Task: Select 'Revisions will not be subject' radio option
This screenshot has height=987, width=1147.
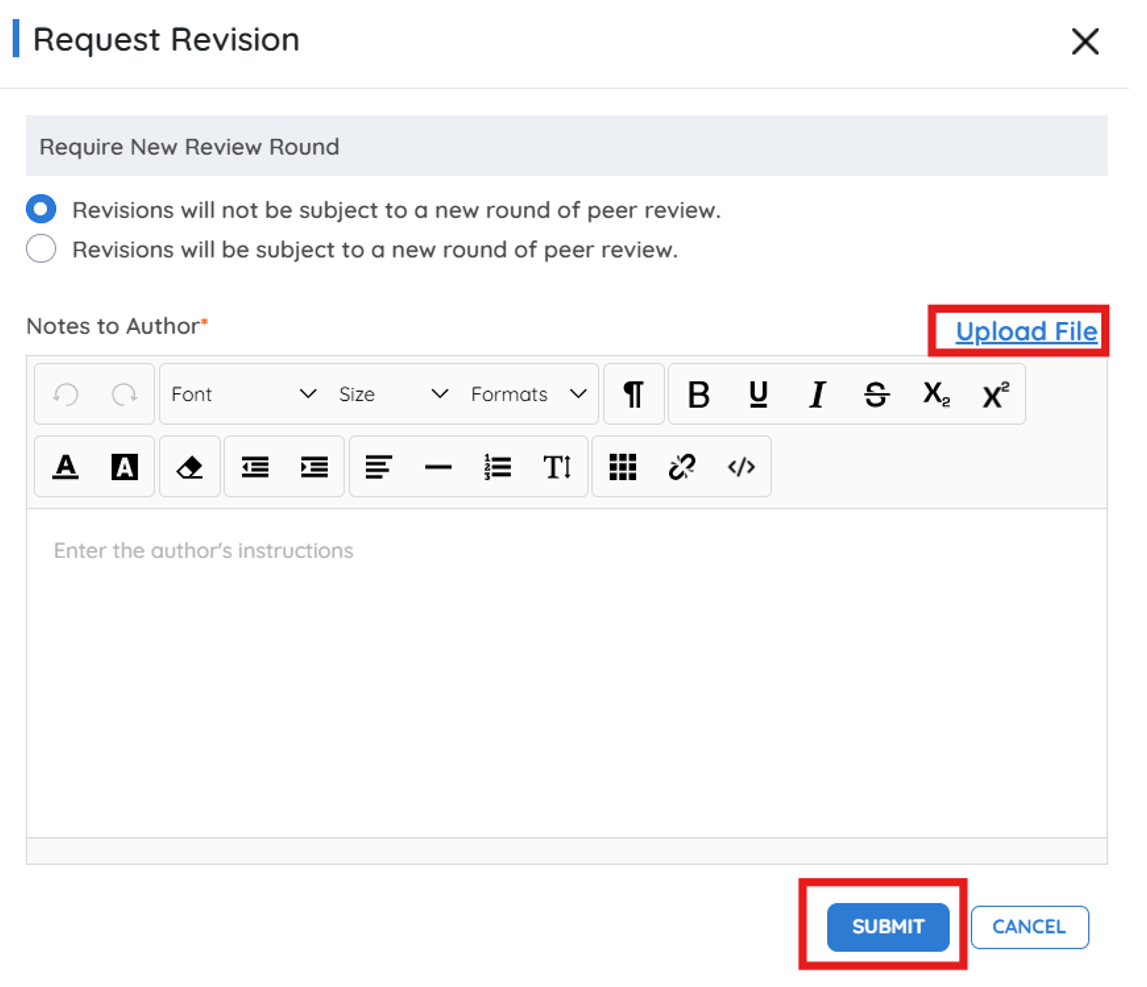Action: click(41, 209)
